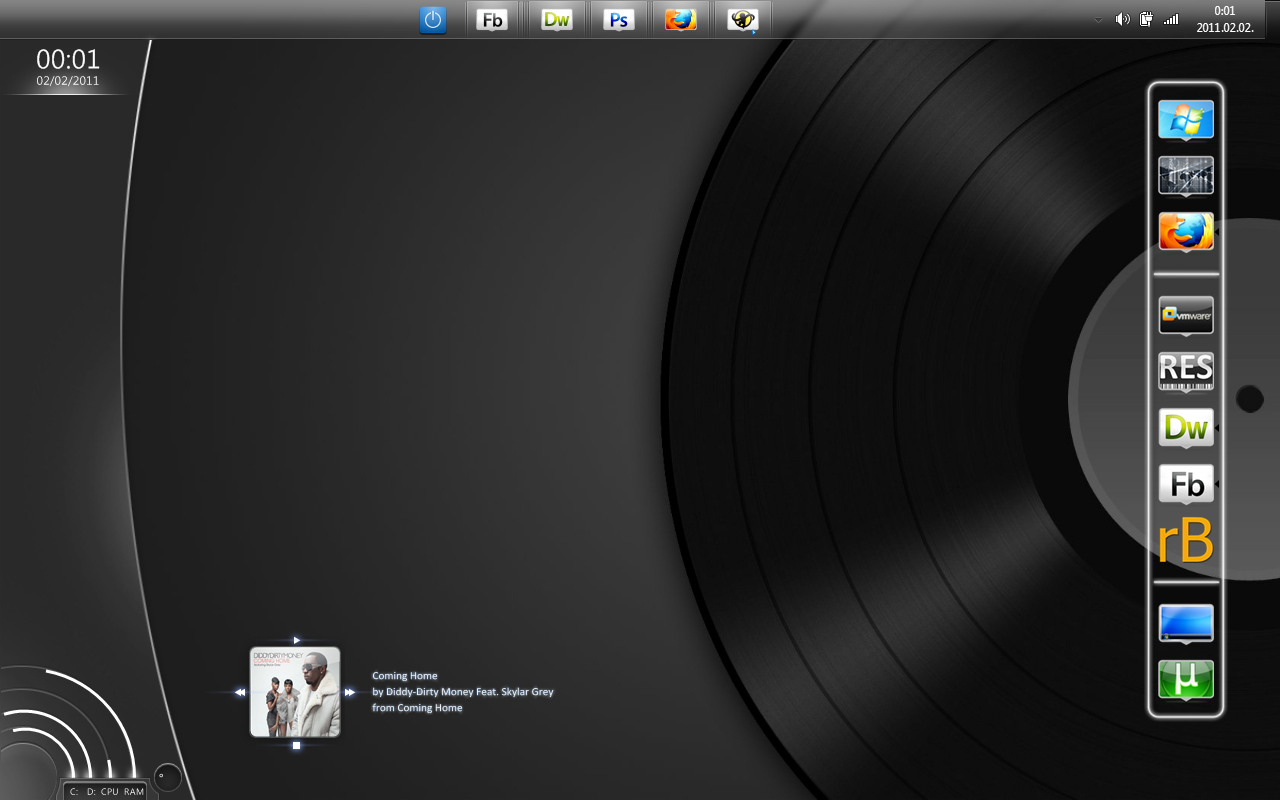This screenshot has height=800, width=1280.
Task: Show hidden tray icons arrow
Action: click(x=1098, y=20)
